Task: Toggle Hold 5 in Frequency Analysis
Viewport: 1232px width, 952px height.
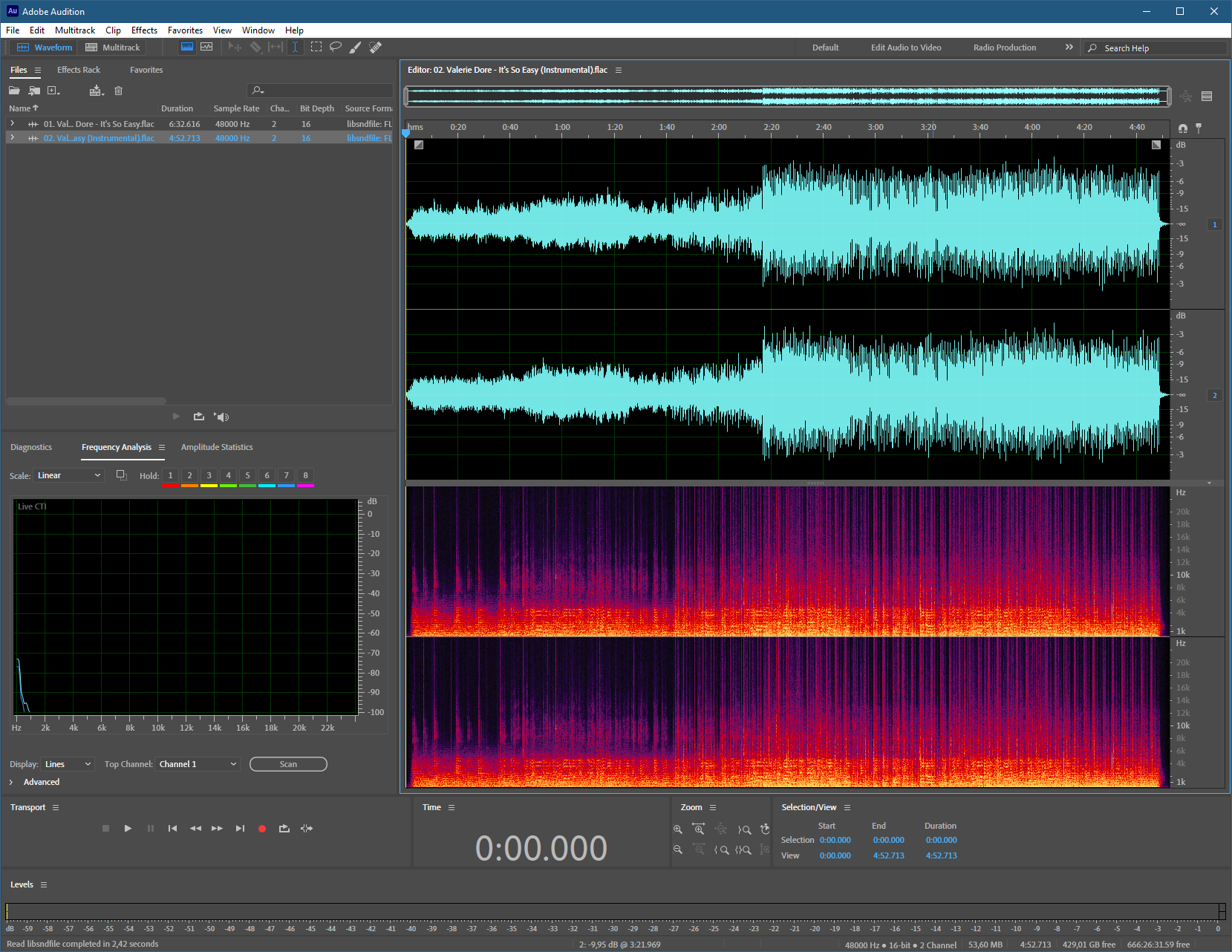Action: [247, 475]
